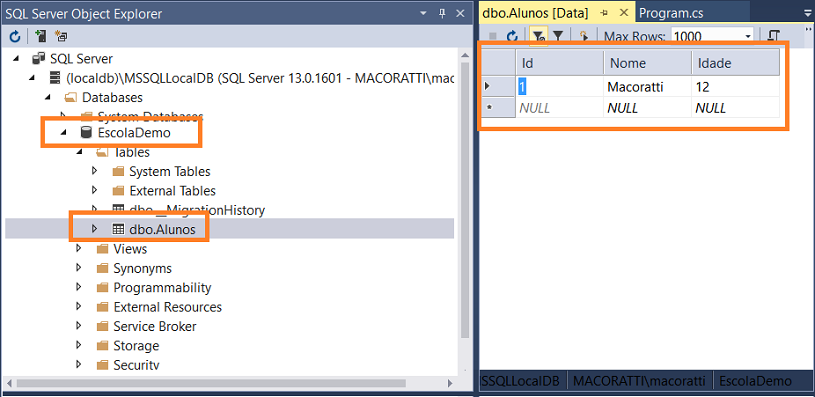The width and height of the screenshot is (815, 397).
Task: Expand the External Tables folder
Action: click(x=95, y=190)
